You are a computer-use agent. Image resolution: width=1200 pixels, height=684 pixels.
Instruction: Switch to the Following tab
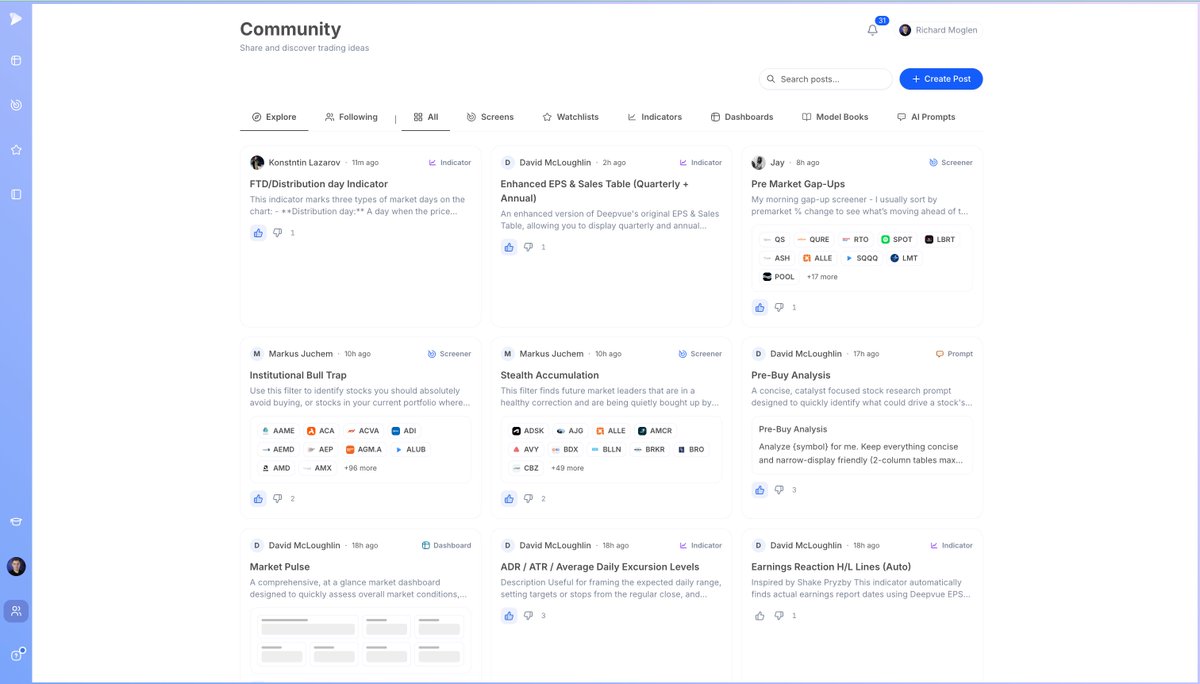click(351, 117)
